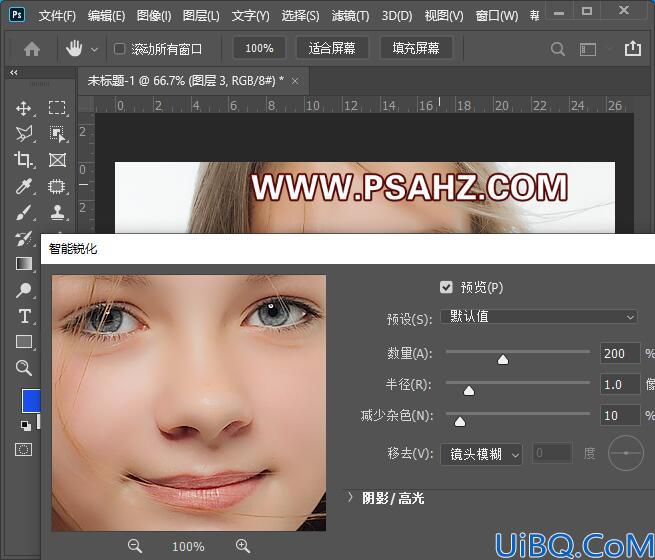Click the preview 100% zoom level text
The image size is (655, 560).
point(188,546)
